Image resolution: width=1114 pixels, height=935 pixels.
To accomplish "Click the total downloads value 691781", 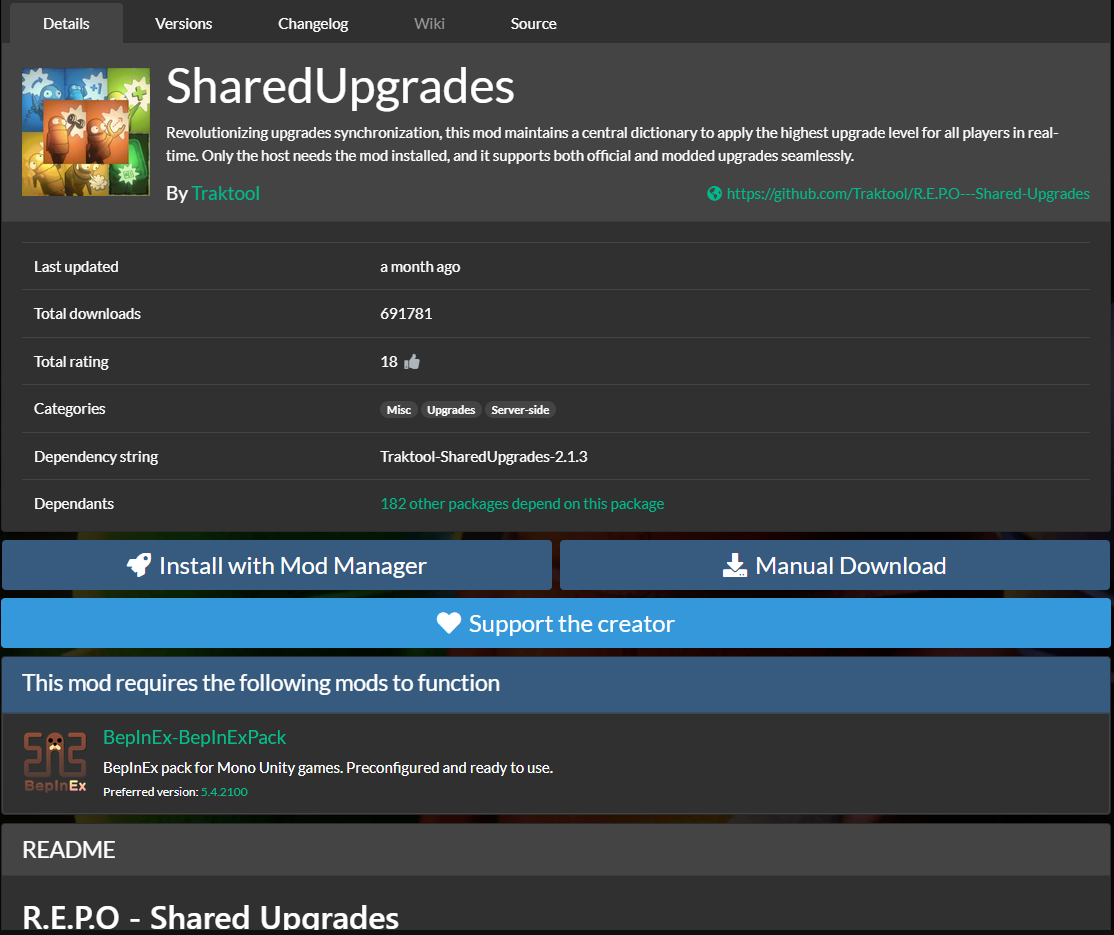I will pyautogui.click(x=406, y=313).
